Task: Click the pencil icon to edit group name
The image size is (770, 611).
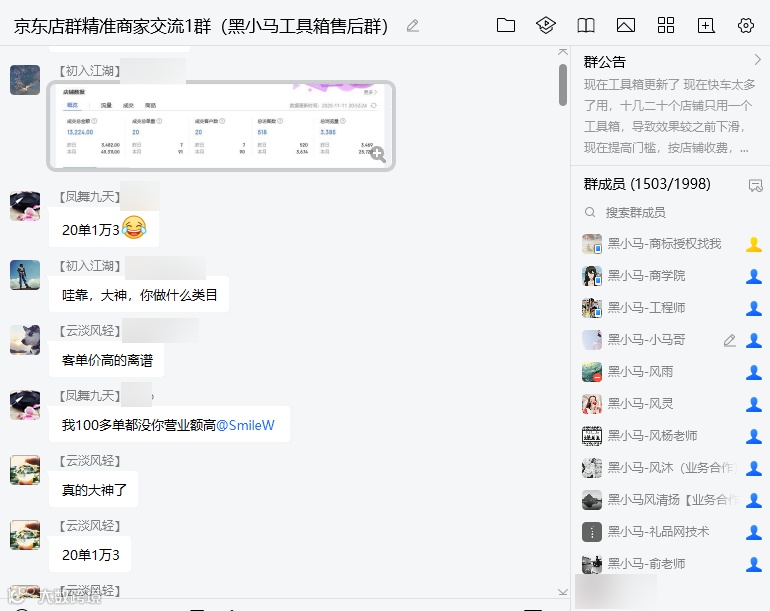Action: (413, 26)
